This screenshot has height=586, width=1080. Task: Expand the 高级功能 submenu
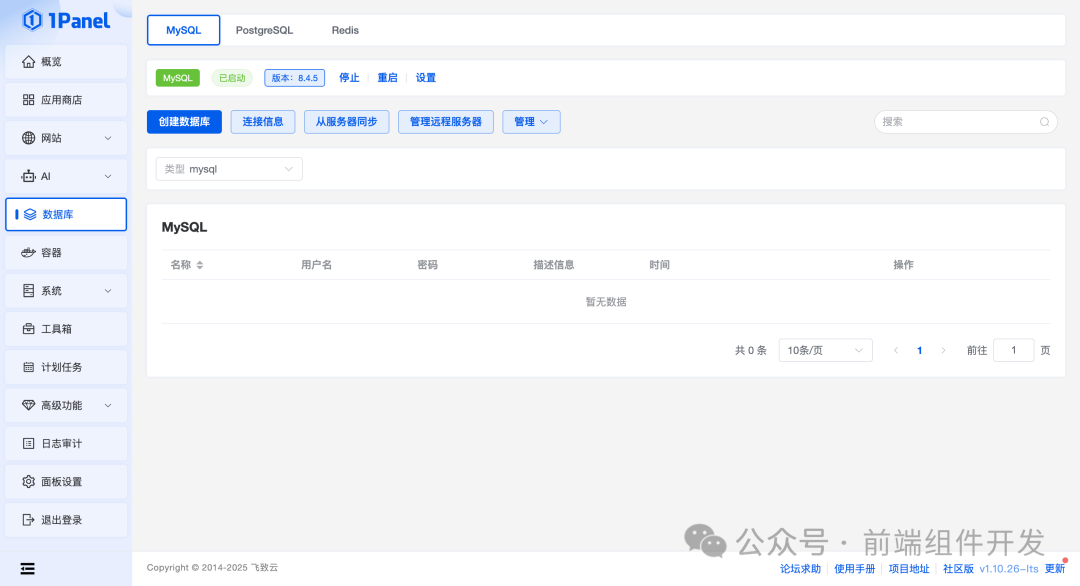[x=108, y=406]
